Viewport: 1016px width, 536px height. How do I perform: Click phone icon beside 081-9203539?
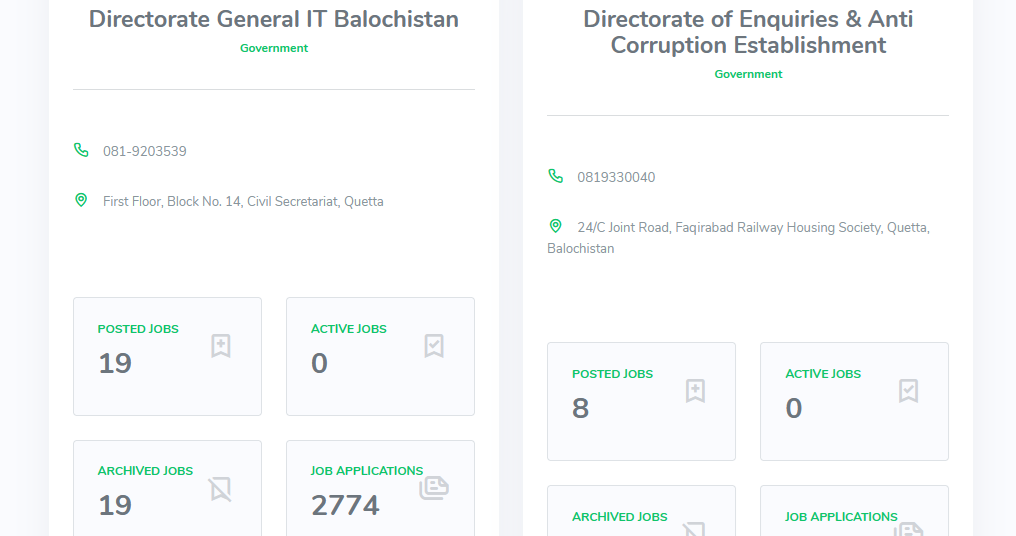pos(81,150)
